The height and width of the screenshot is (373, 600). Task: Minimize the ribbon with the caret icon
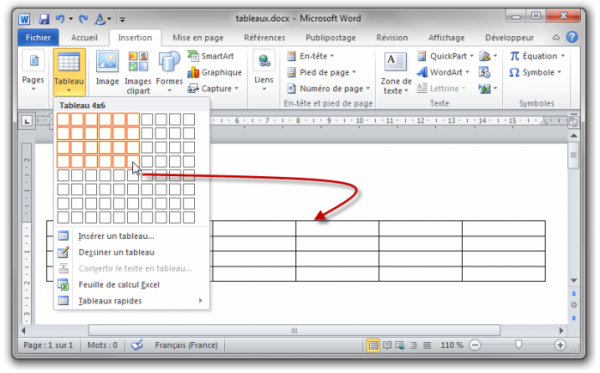coord(556,37)
